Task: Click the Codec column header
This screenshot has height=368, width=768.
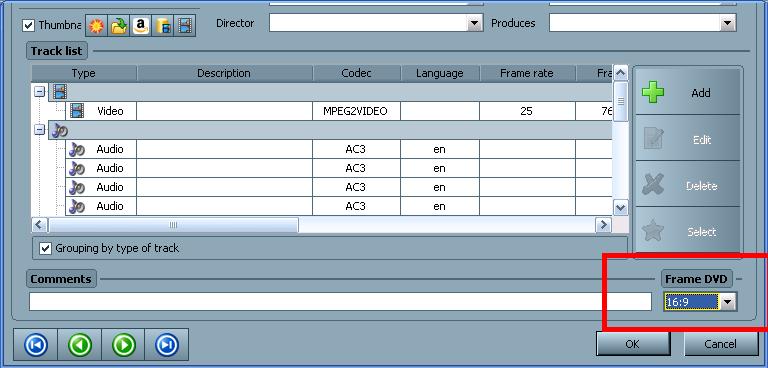Action: (357, 74)
